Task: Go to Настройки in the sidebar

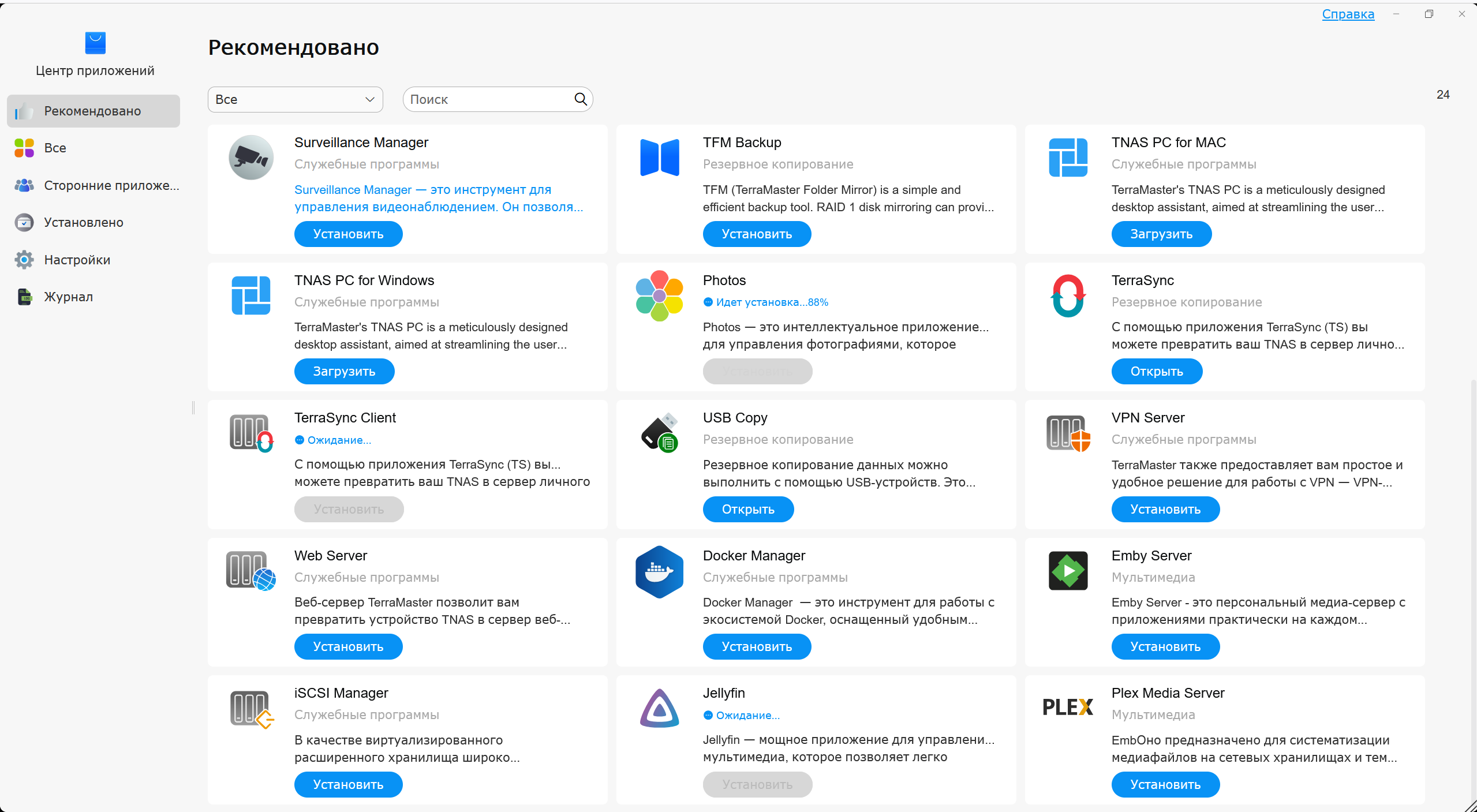Action: pyautogui.click(x=77, y=260)
